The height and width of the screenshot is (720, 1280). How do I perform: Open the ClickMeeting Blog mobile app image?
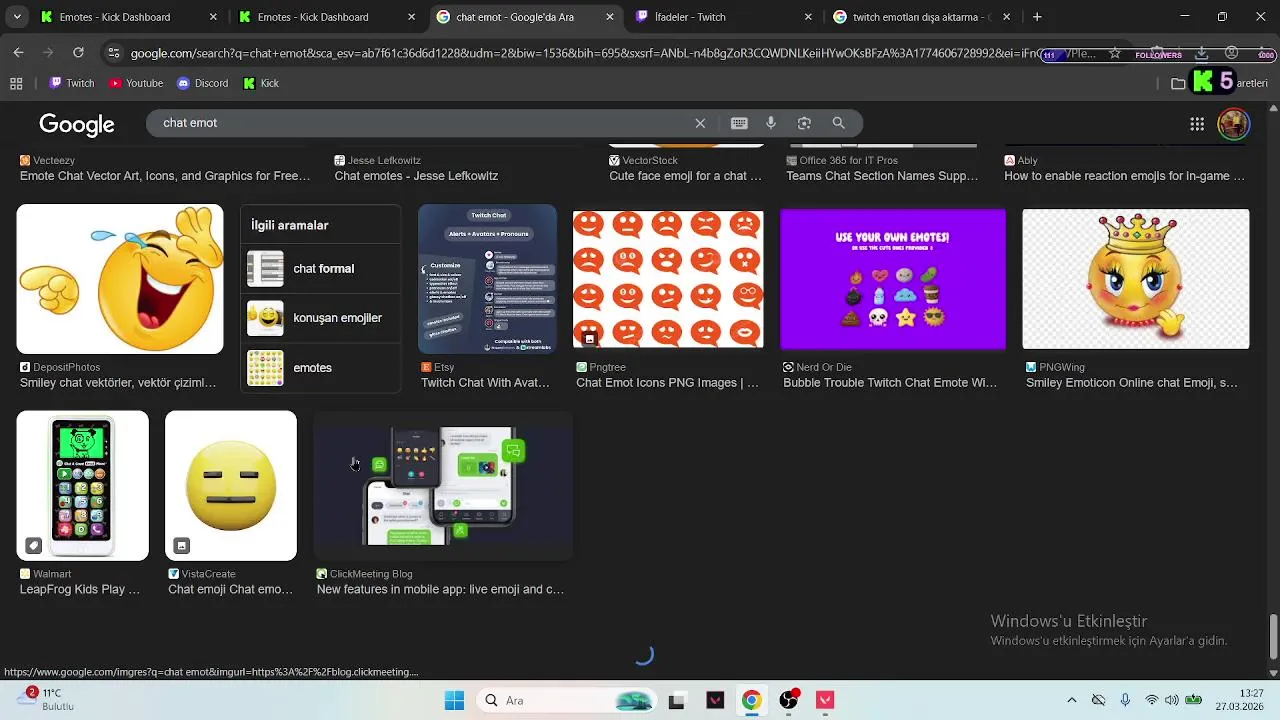(443, 486)
